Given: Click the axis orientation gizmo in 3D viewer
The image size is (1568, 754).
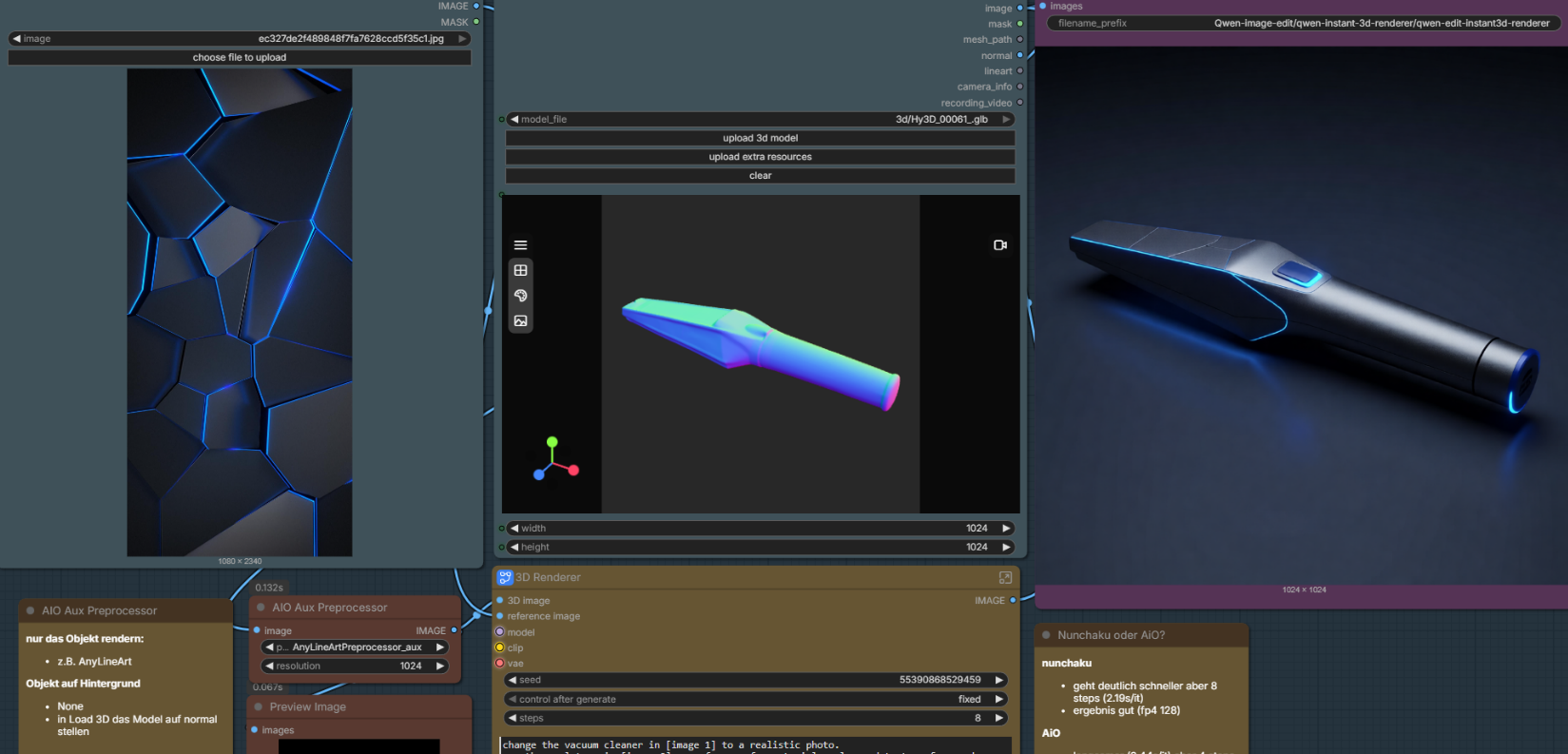Looking at the screenshot, I should point(554,459).
